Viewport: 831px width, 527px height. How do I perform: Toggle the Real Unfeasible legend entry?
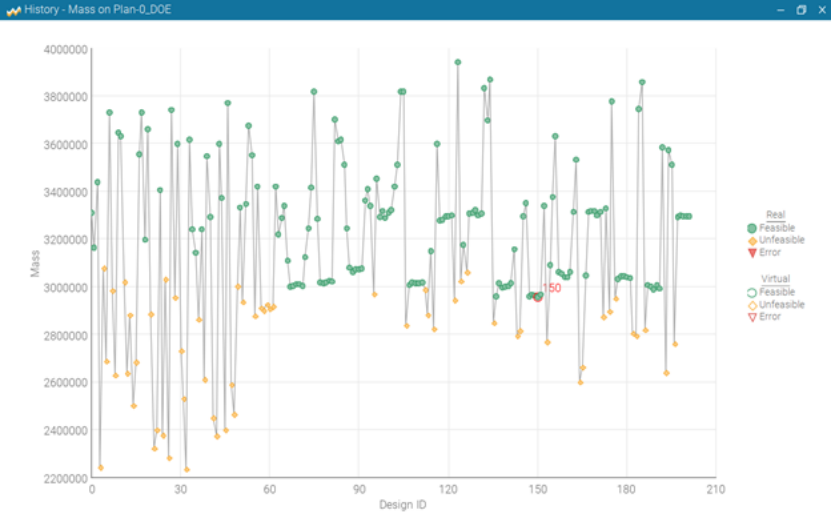click(776, 240)
